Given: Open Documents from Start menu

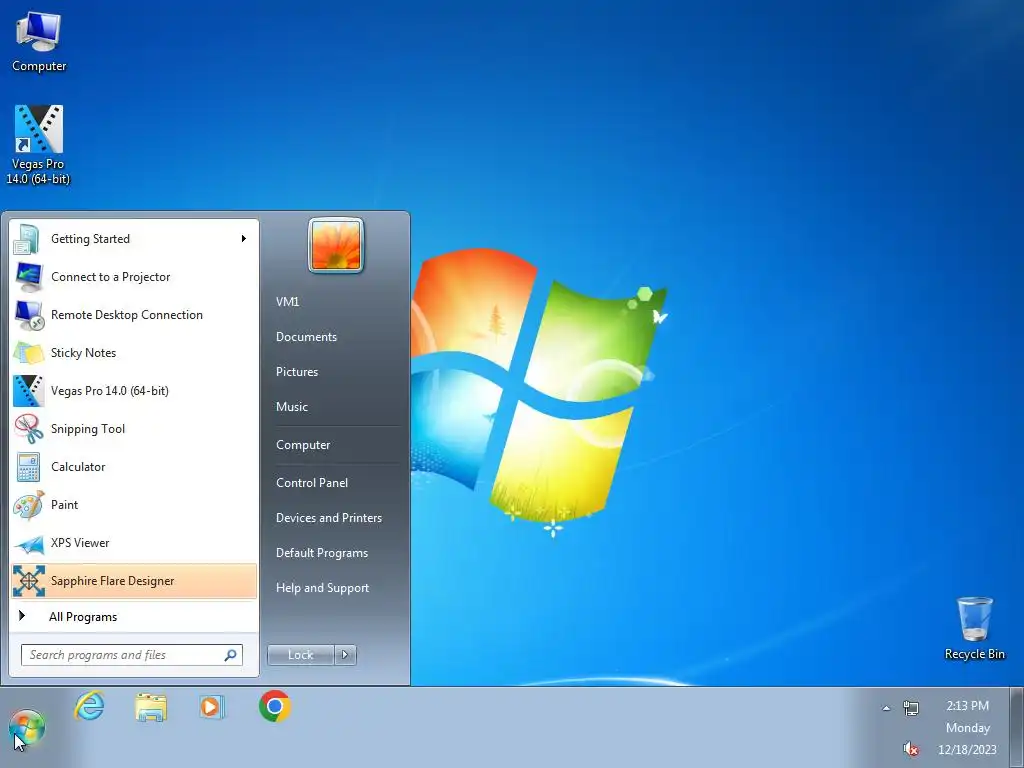Looking at the screenshot, I should (306, 337).
